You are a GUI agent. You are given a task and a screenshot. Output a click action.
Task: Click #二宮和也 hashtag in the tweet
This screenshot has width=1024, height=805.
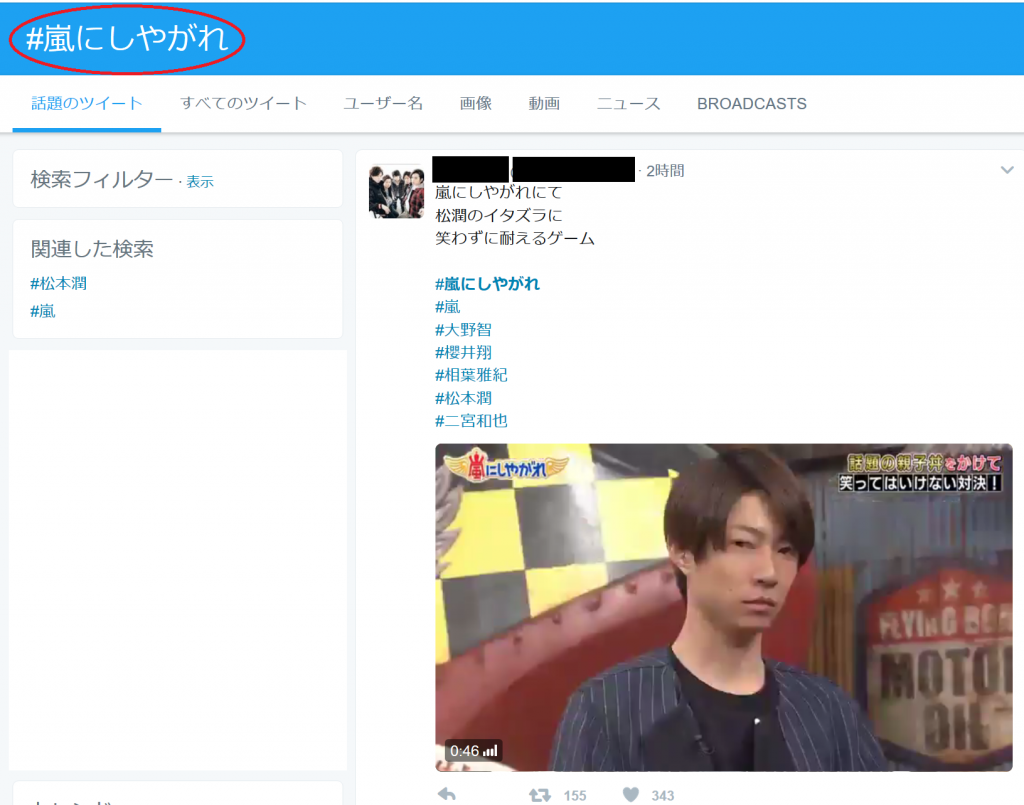coord(471,420)
